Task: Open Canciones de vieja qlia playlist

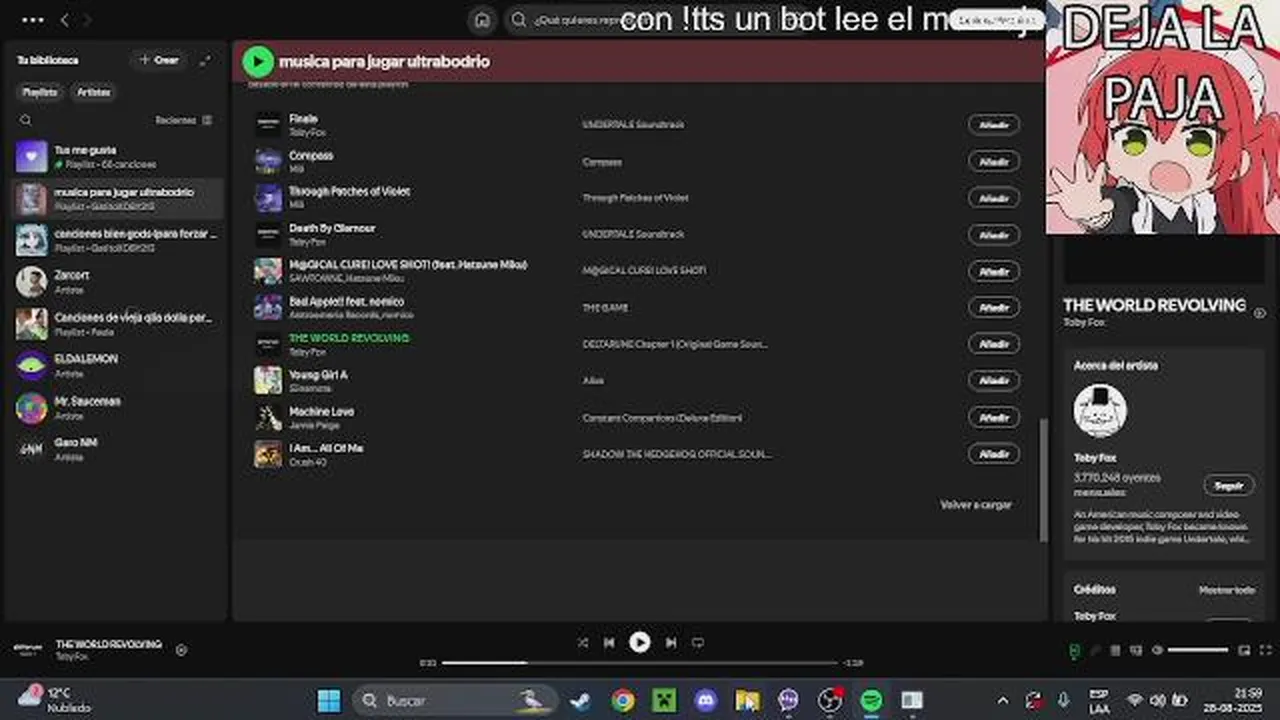Action: [118, 324]
